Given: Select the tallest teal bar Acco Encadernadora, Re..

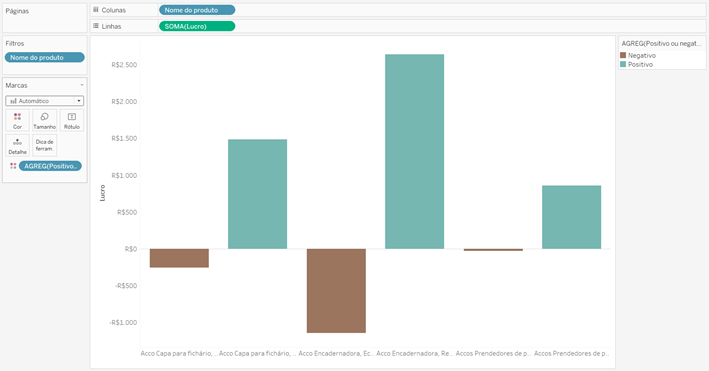Looking at the screenshot, I should coord(414,152).
